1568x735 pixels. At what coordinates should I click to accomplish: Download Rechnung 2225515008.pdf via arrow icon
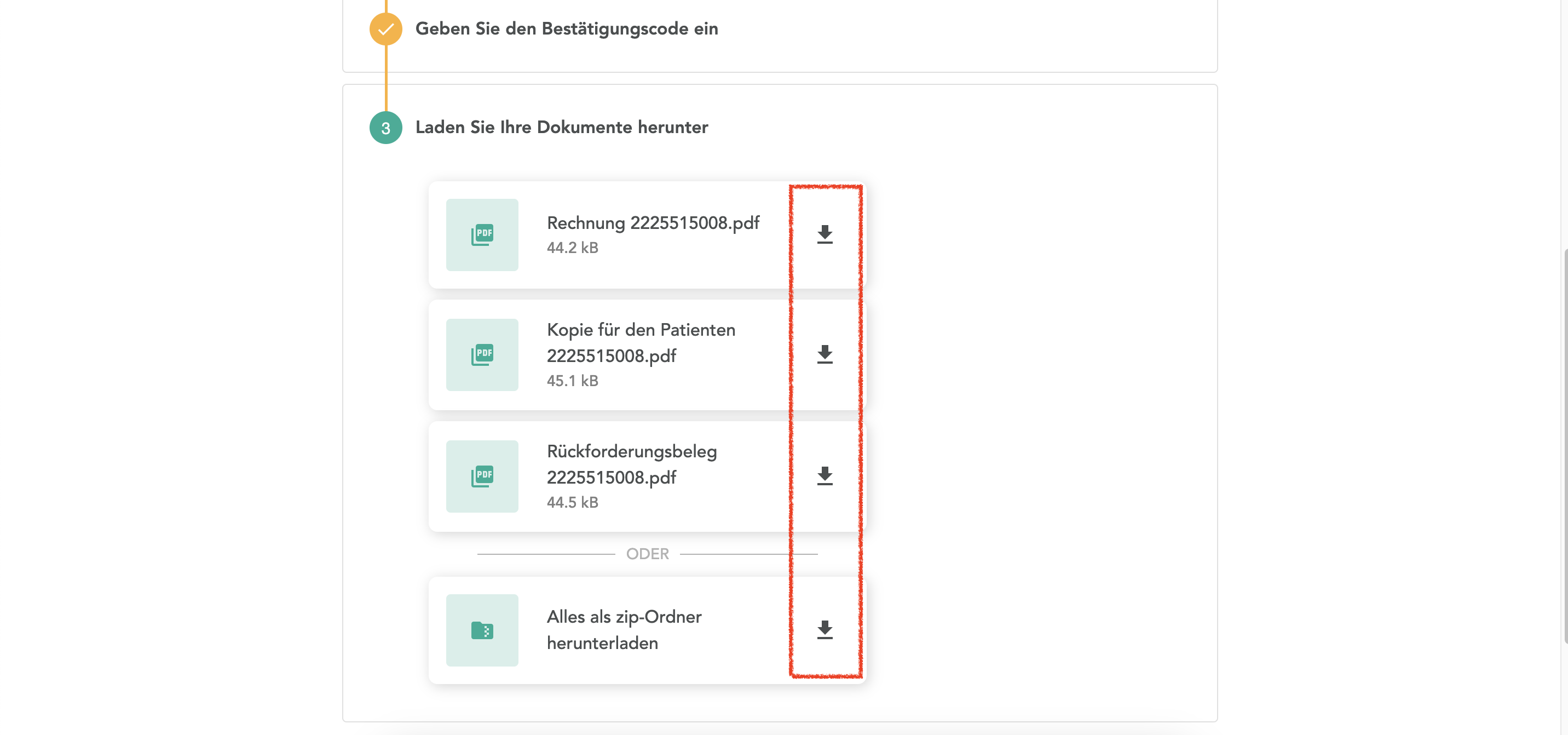(x=824, y=234)
